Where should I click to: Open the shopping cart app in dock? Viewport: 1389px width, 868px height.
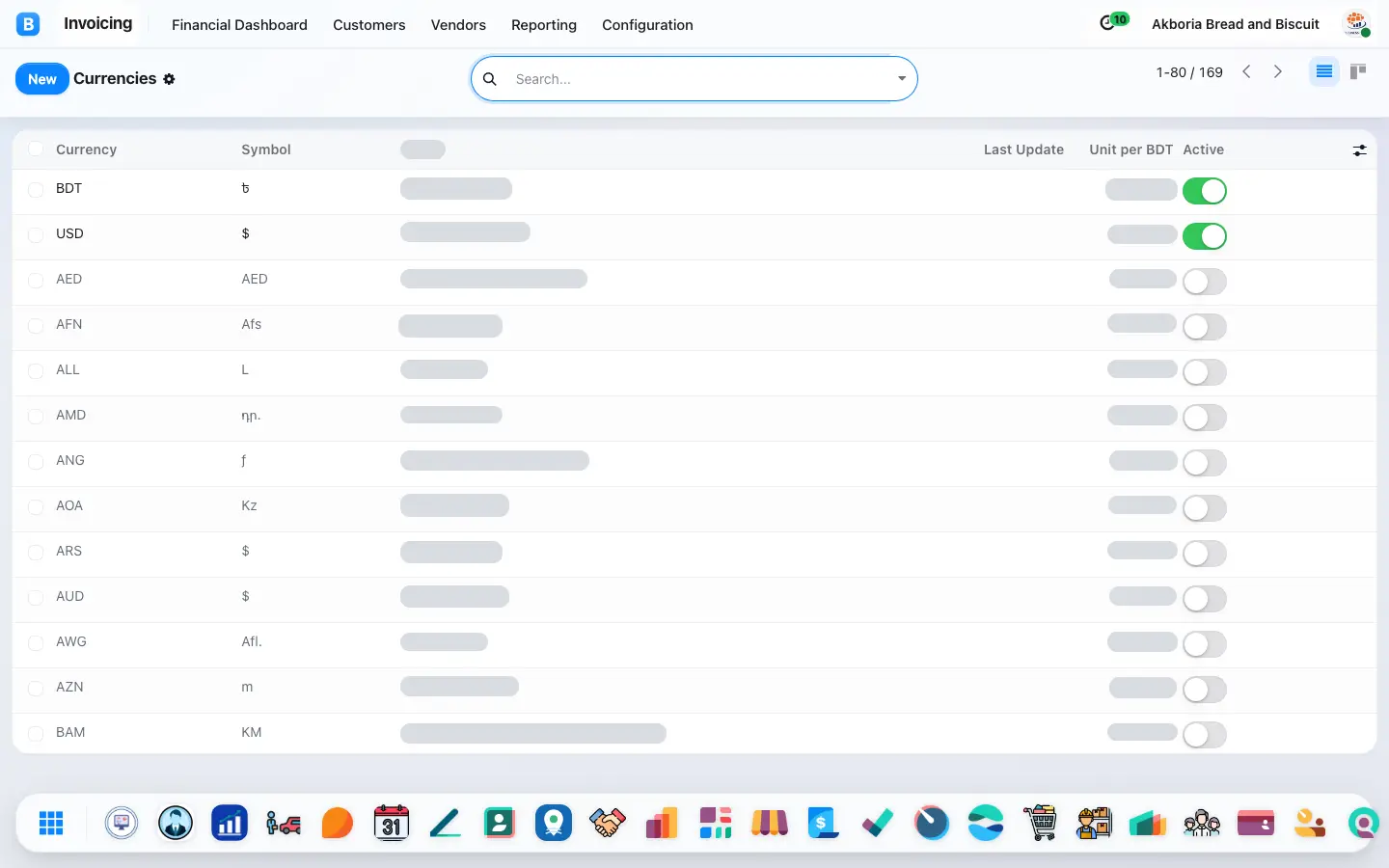click(x=1040, y=823)
